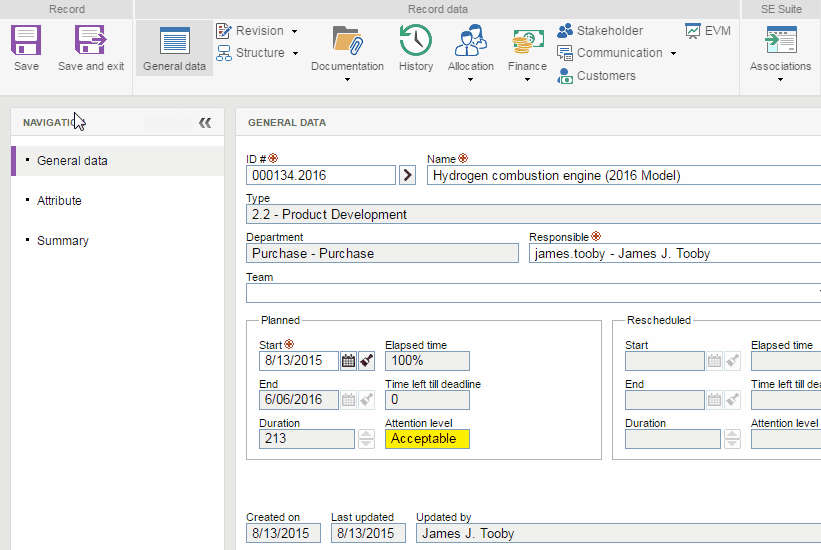The width and height of the screenshot is (821, 550).
Task: Click the Save floppy disk icon
Action: coord(26,42)
